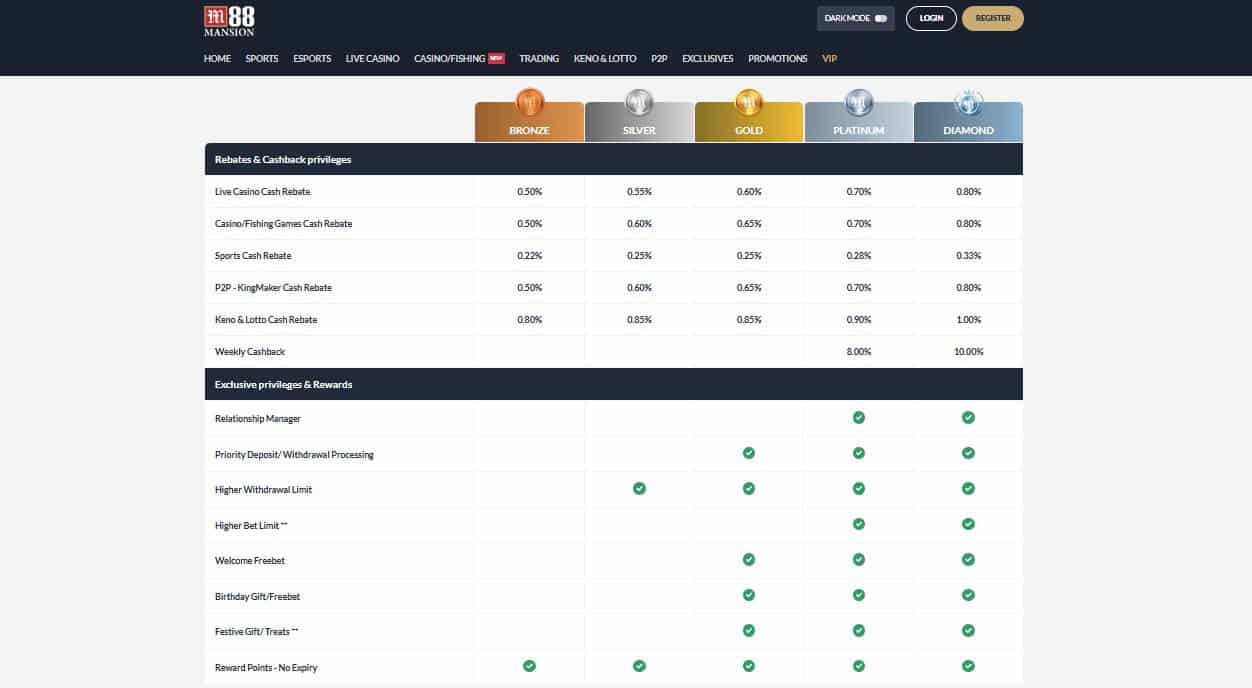Click Gold checkmark for Priority Deposit/Withdrawal Processing
Screen dimensions: 1252x688
[749, 453]
